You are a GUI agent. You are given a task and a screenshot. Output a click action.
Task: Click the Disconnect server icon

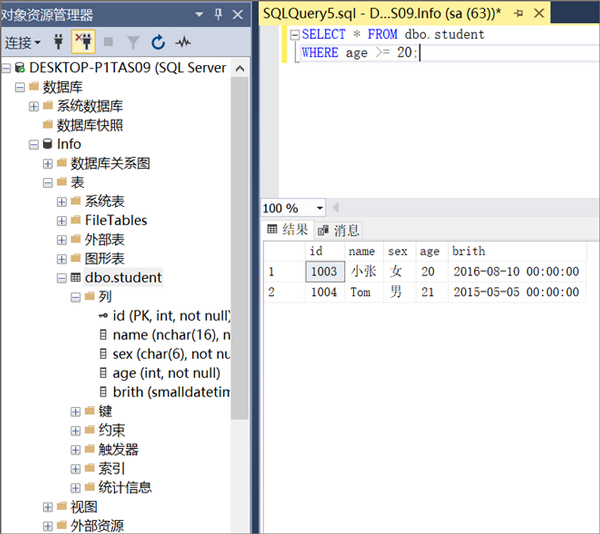(x=83, y=42)
